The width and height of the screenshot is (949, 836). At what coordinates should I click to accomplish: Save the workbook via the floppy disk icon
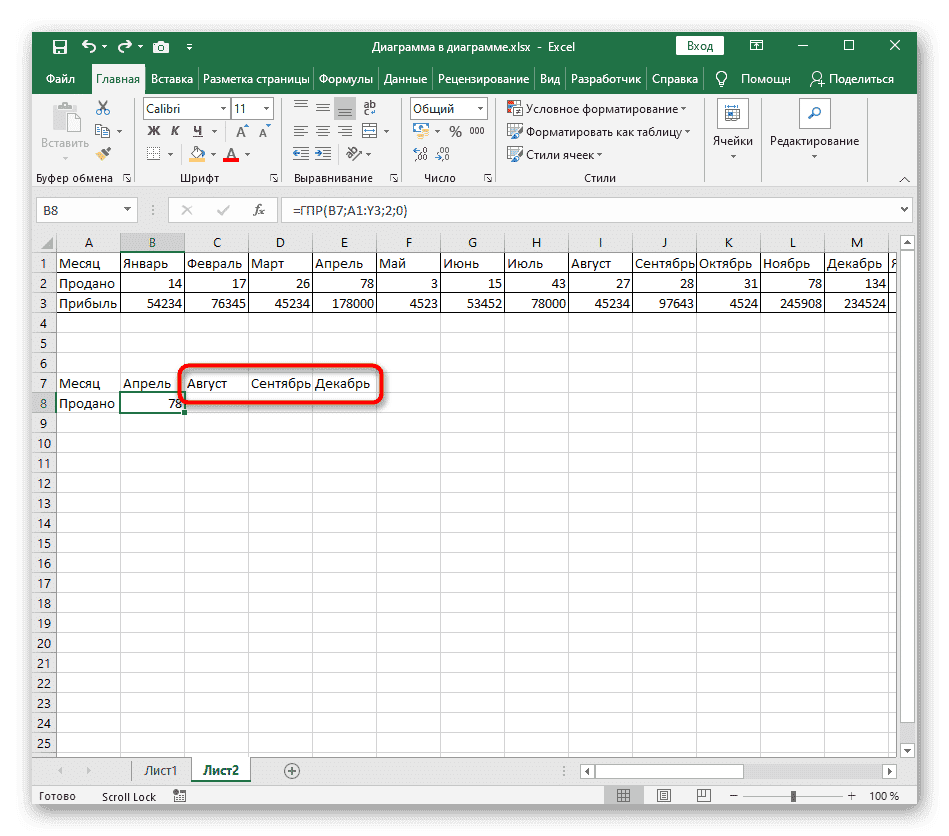[60, 46]
